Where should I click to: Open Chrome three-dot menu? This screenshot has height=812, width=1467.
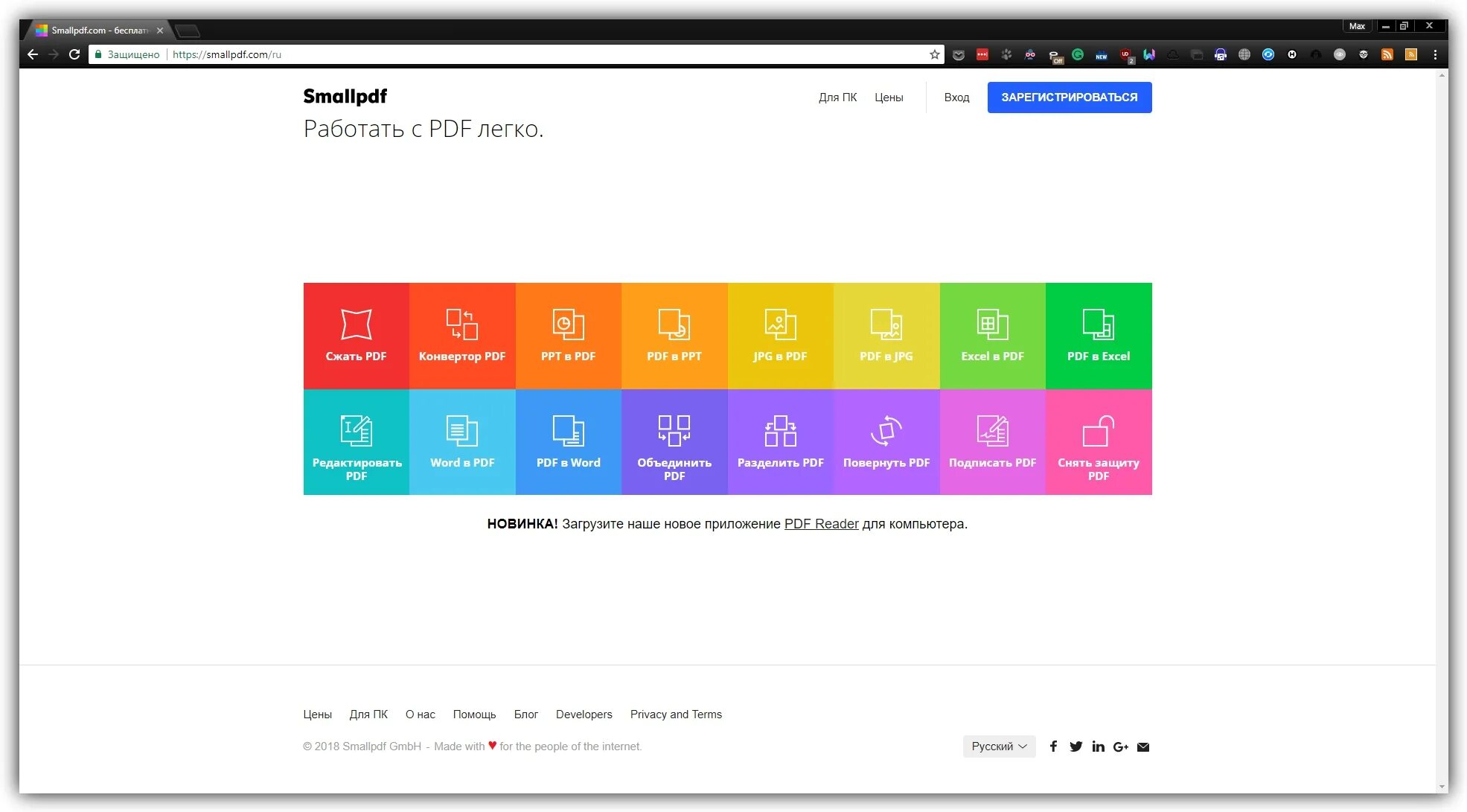coord(1435,54)
